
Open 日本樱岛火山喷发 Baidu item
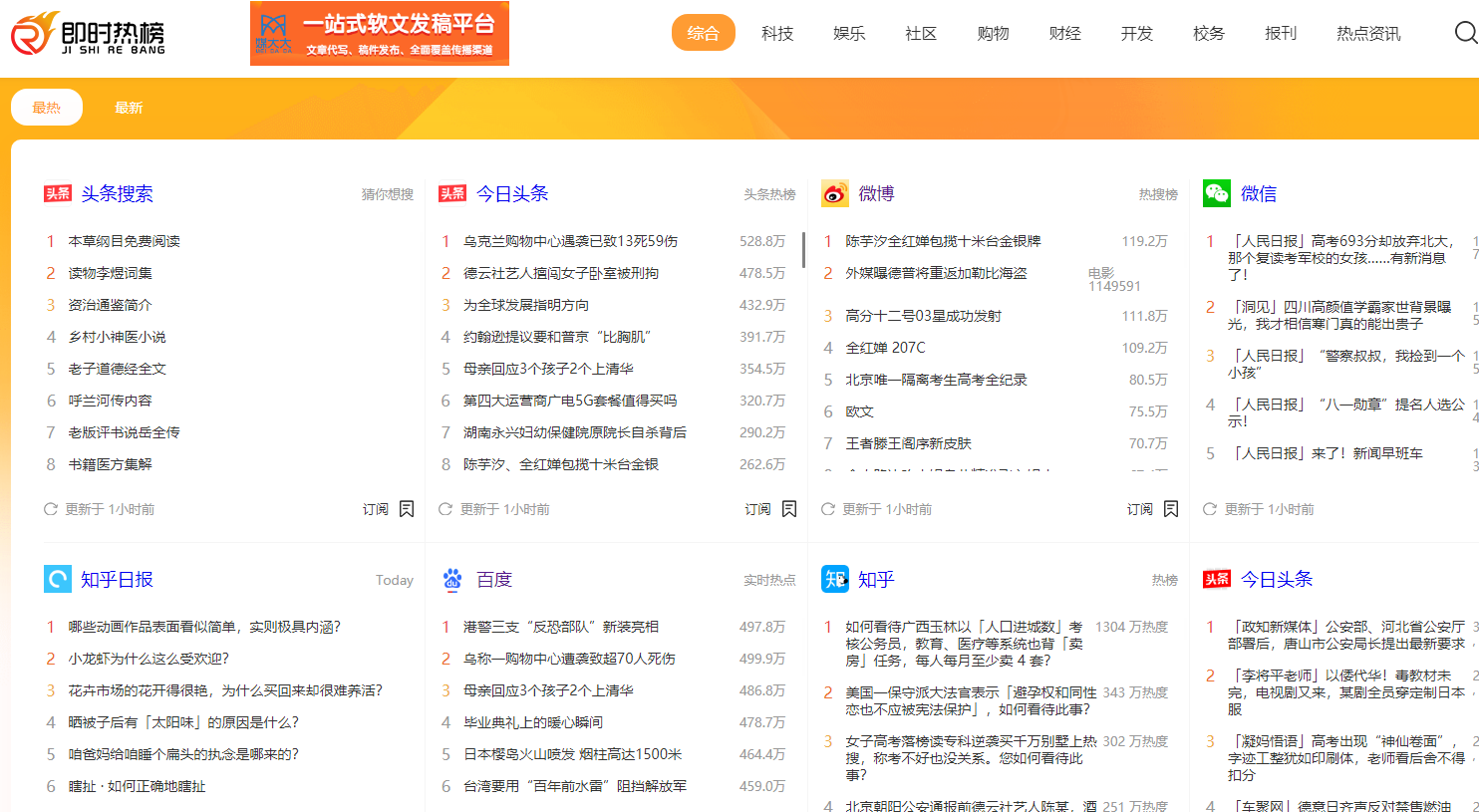point(573,754)
